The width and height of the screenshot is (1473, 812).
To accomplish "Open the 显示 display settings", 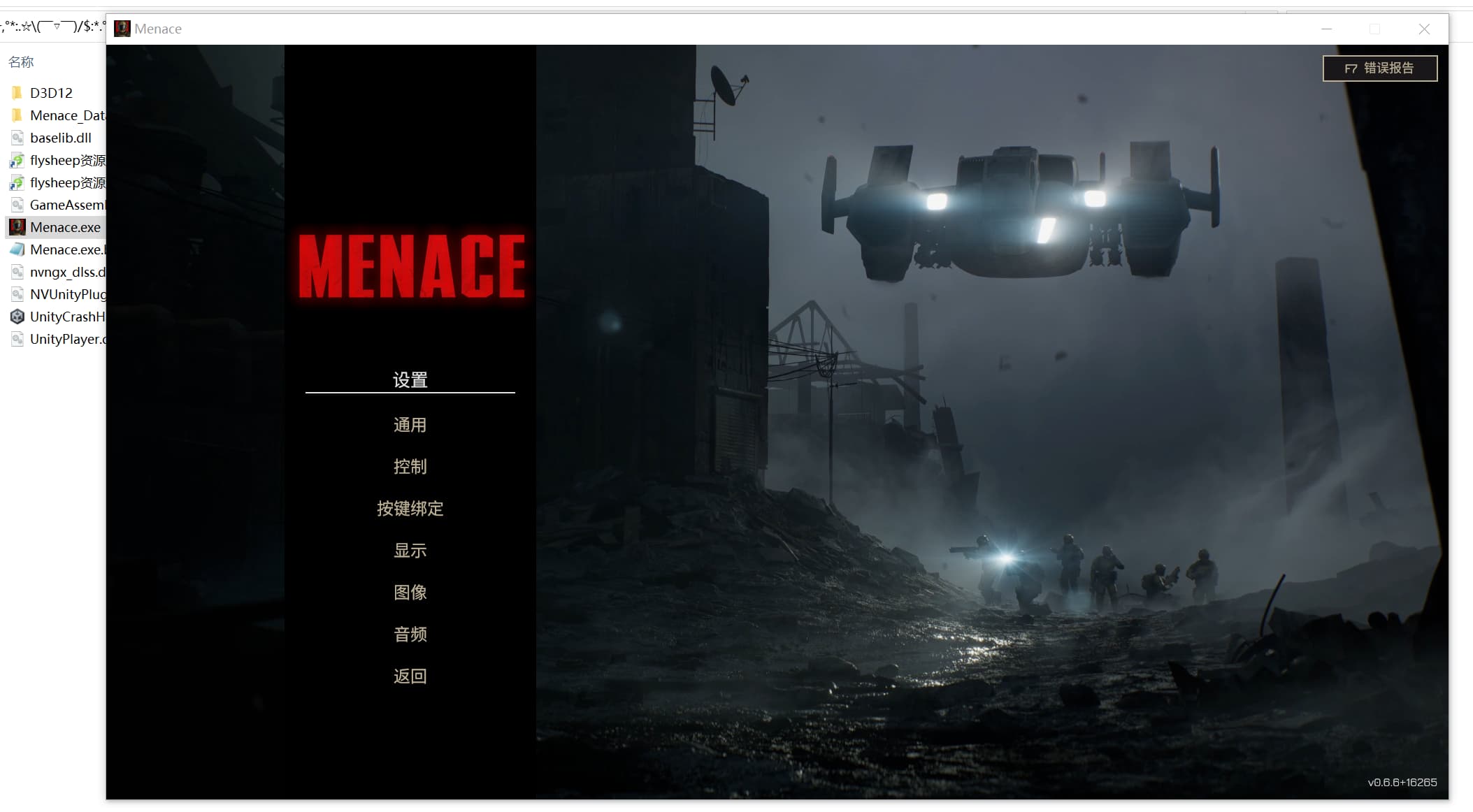I will click(x=410, y=551).
